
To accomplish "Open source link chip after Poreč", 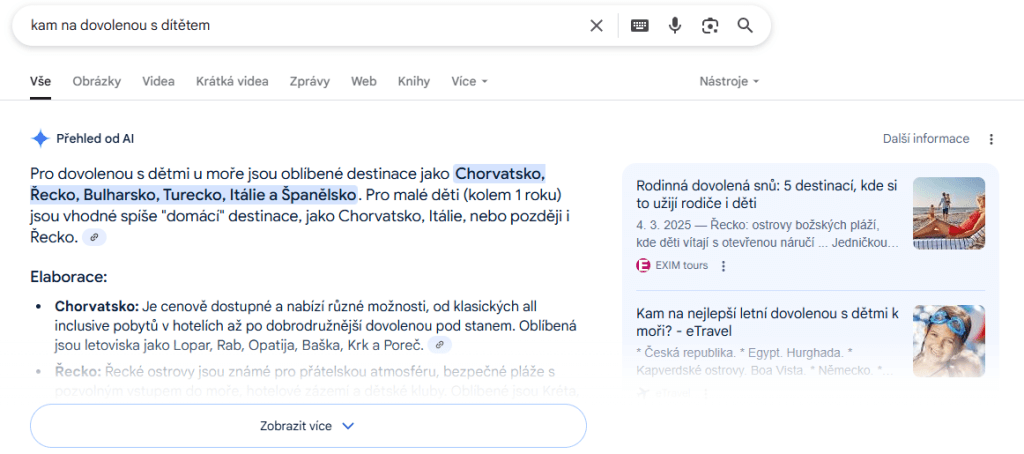I will 440,344.
